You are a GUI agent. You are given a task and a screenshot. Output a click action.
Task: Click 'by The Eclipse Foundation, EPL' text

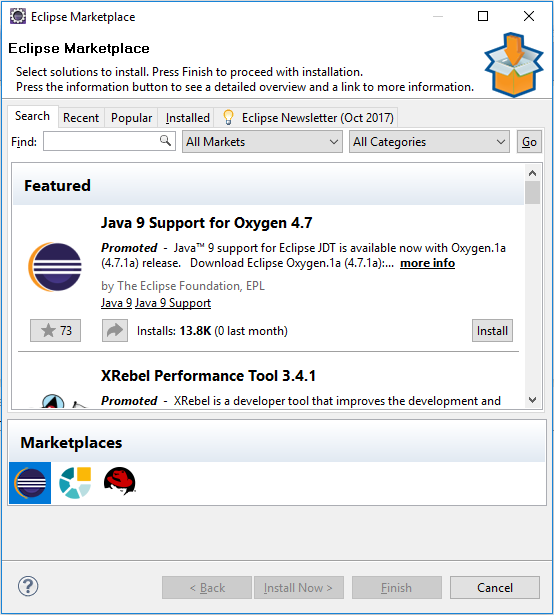(183, 286)
